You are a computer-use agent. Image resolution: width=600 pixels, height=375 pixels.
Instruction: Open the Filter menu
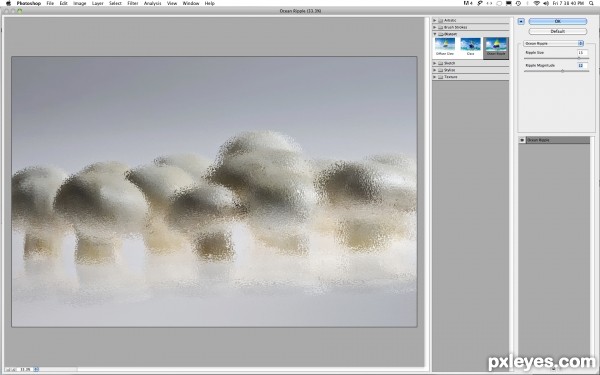click(133, 3)
